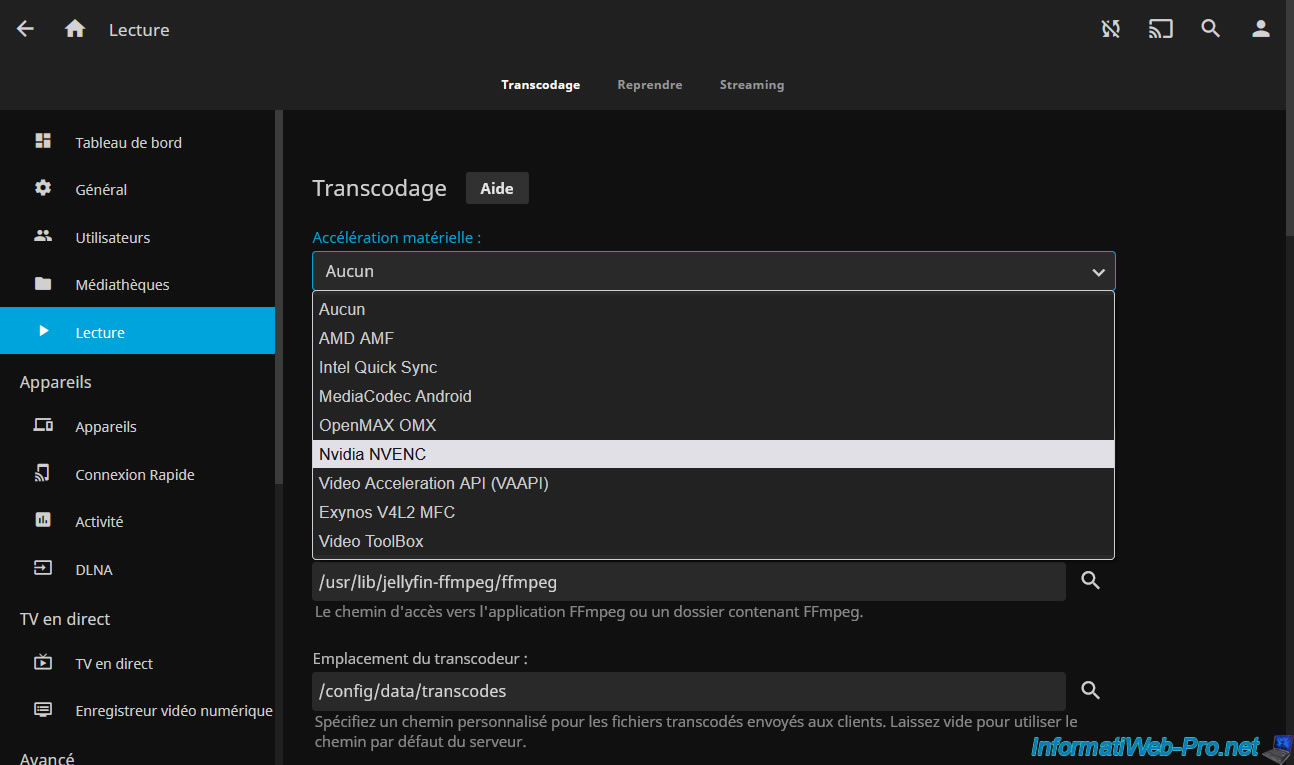Select AMD AMF hardware acceleration
The height and width of the screenshot is (765, 1294).
713,338
